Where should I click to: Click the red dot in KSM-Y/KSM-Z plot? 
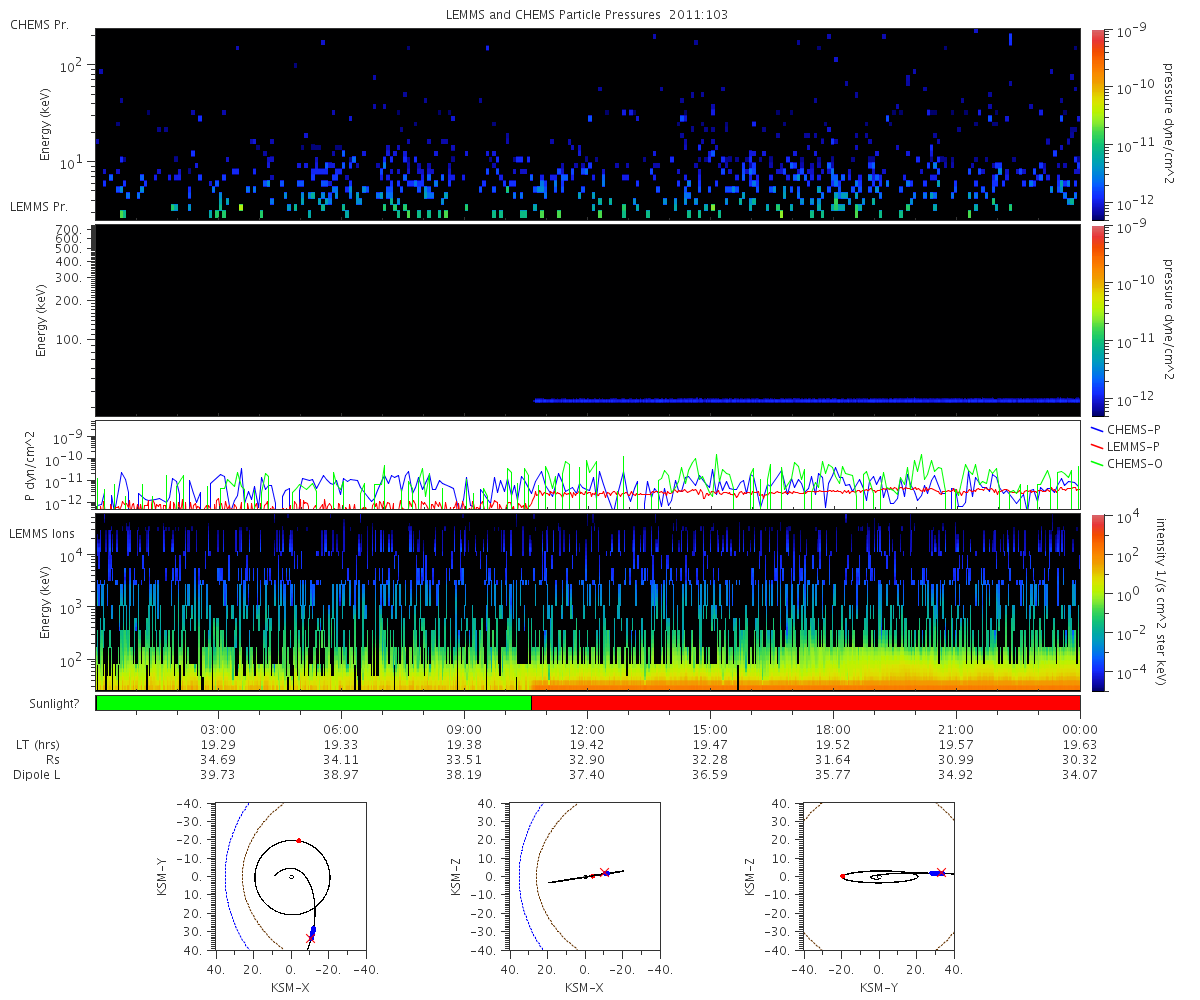pos(842,876)
